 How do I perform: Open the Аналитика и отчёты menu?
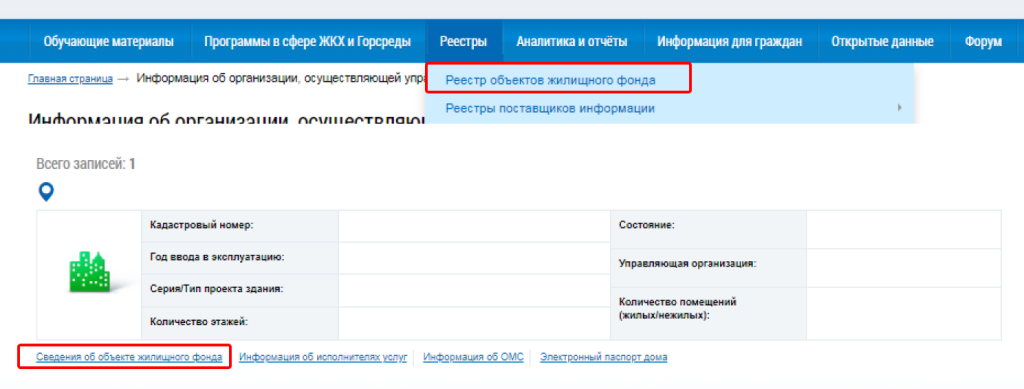point(572,42)
